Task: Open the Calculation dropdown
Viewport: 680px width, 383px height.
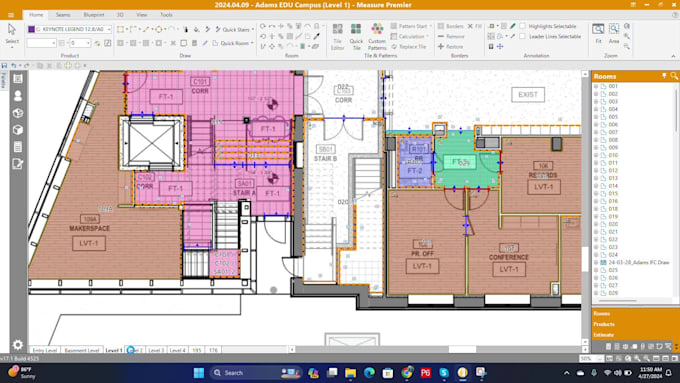Action: point(410,36)
